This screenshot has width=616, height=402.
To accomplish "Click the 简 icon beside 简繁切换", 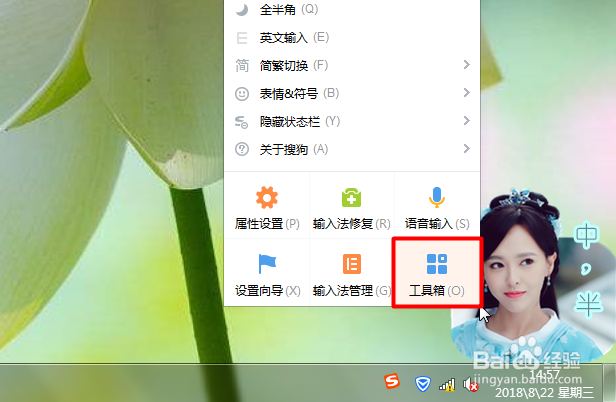I will [242, 66].
